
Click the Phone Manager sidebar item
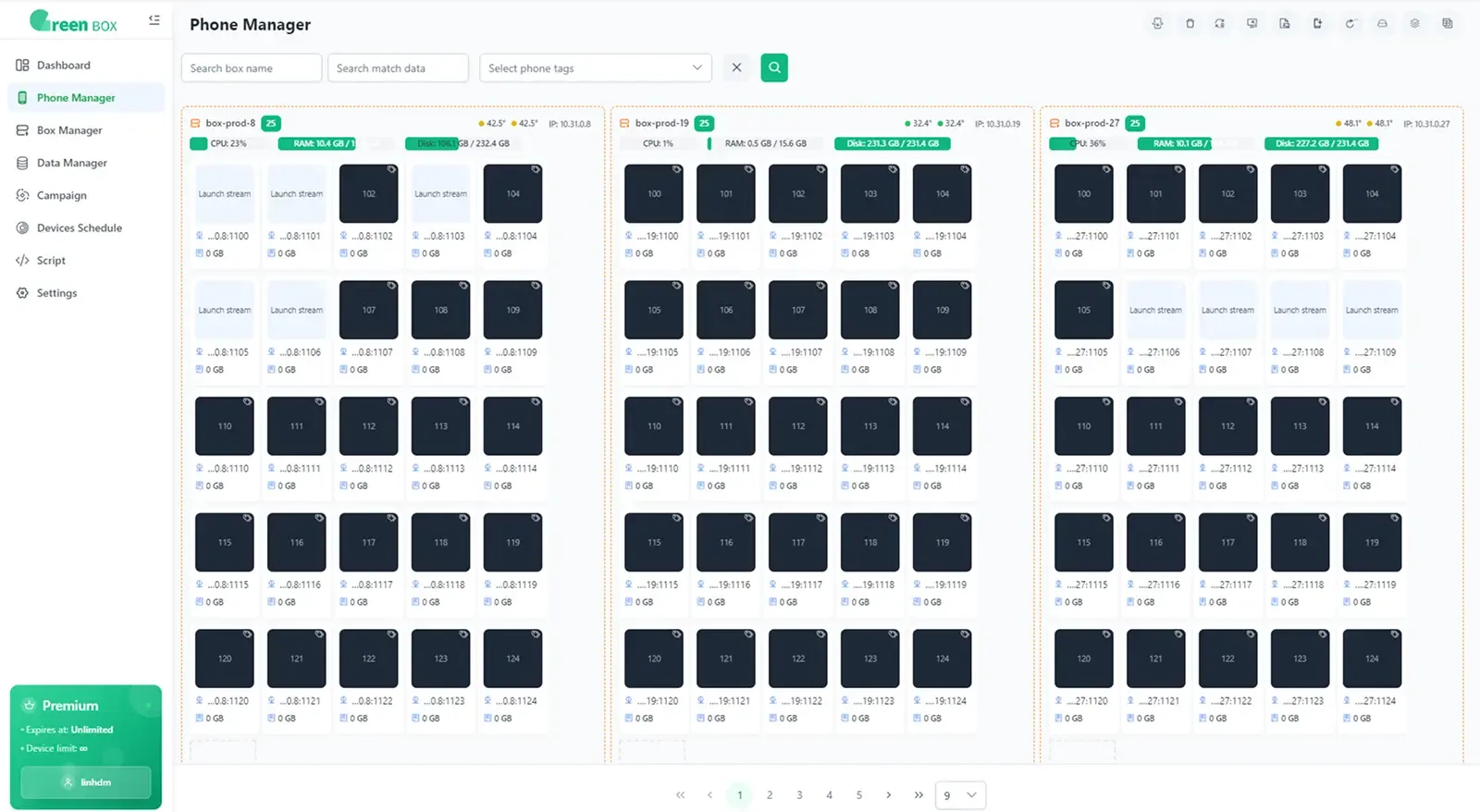(85, 98)
